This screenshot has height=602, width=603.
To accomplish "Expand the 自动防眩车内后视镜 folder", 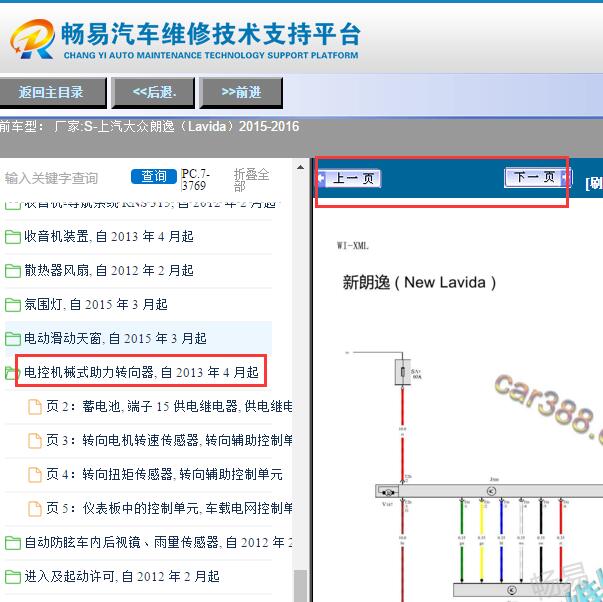I will click(158, 542).
